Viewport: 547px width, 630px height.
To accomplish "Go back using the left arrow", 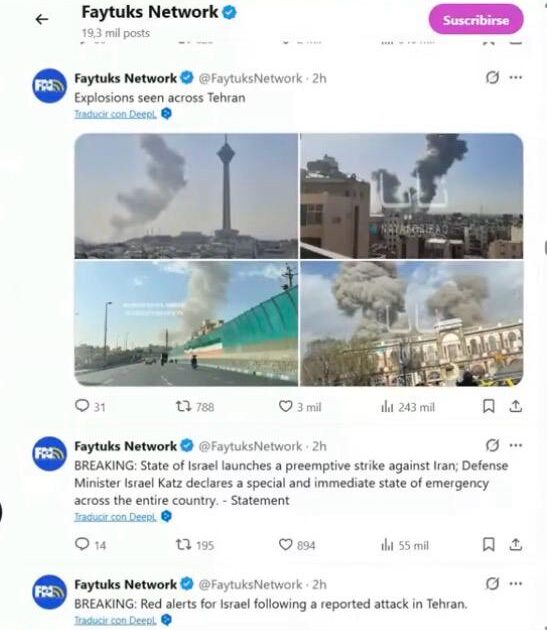I will coord(42,19).
